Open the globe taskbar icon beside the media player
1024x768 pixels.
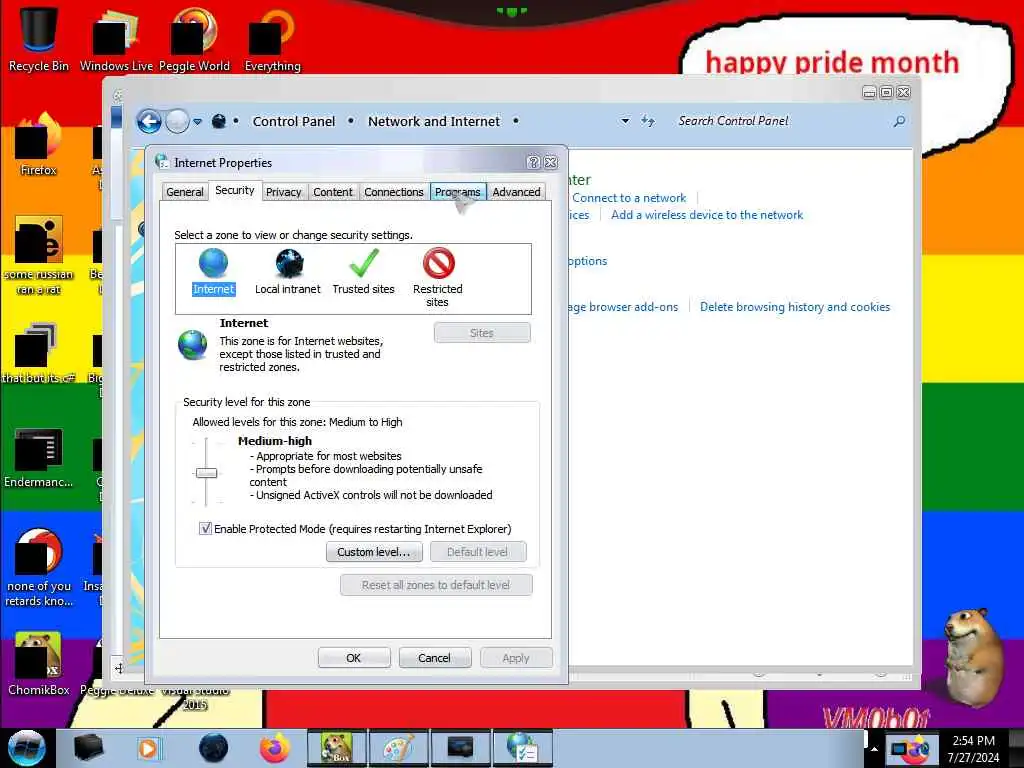pyautogui.click(x=213, y=748)
